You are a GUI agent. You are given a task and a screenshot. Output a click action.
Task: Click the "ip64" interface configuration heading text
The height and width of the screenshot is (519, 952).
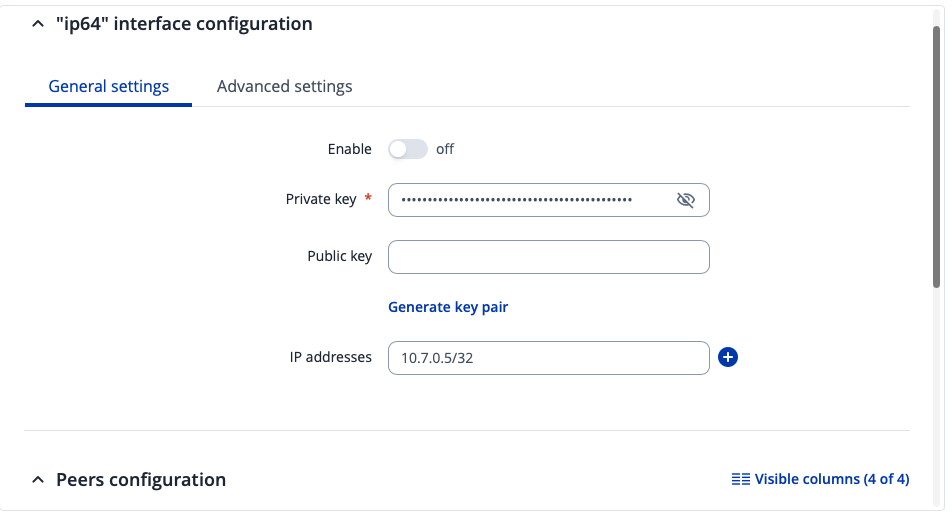coord(184,24)
